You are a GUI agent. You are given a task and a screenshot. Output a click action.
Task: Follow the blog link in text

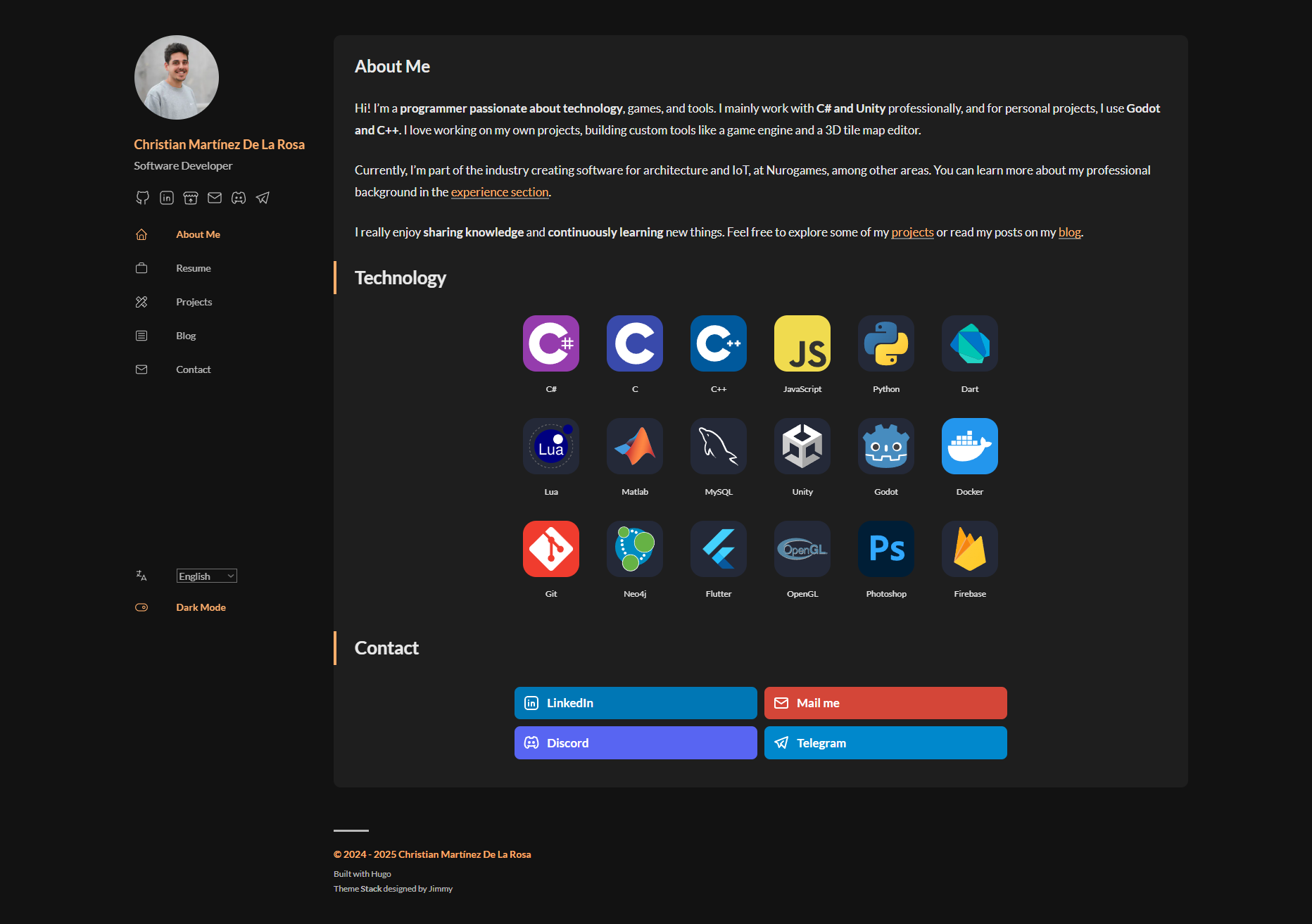(1069, 232)
